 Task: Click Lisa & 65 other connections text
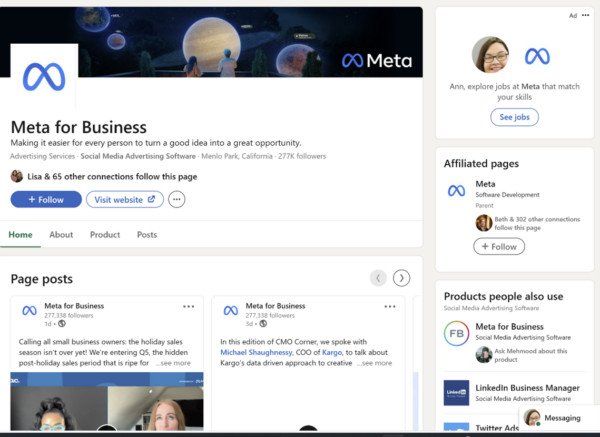coord(112,176)
